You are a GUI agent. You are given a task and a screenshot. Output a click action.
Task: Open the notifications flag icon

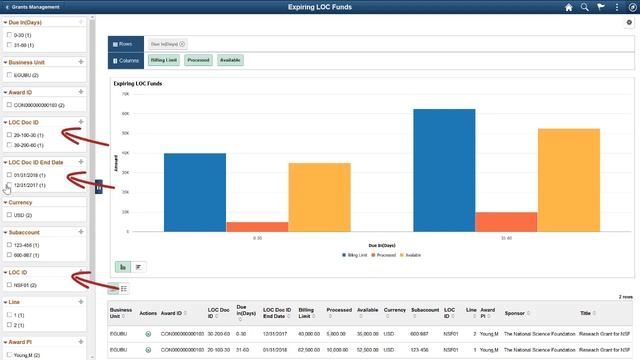601,7
